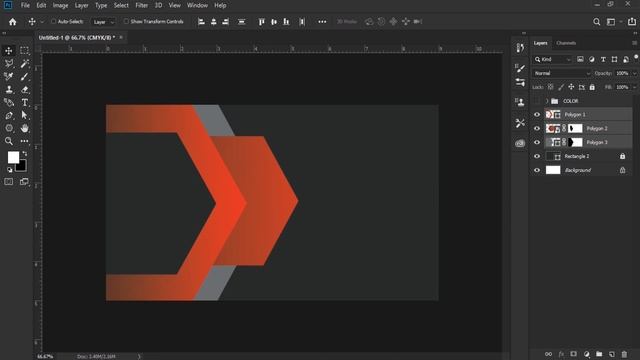The width and height of the screenshot is (640, 360).
Task: Open the Image menu
Action: [x=60, y=5]
